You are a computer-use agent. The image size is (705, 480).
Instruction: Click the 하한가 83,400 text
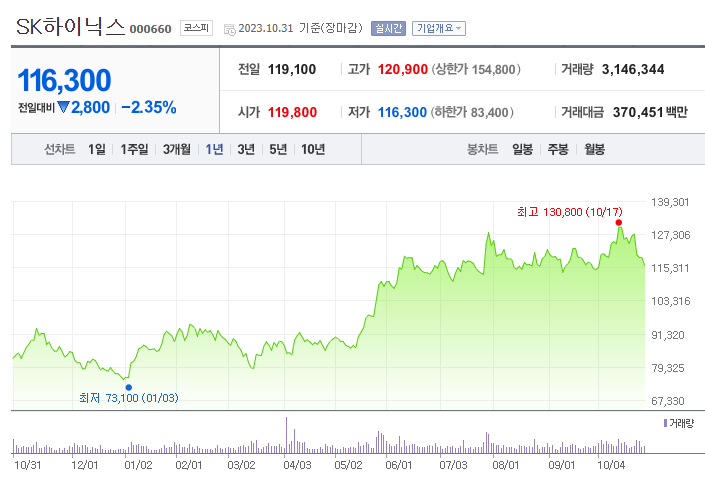[472, 112]
